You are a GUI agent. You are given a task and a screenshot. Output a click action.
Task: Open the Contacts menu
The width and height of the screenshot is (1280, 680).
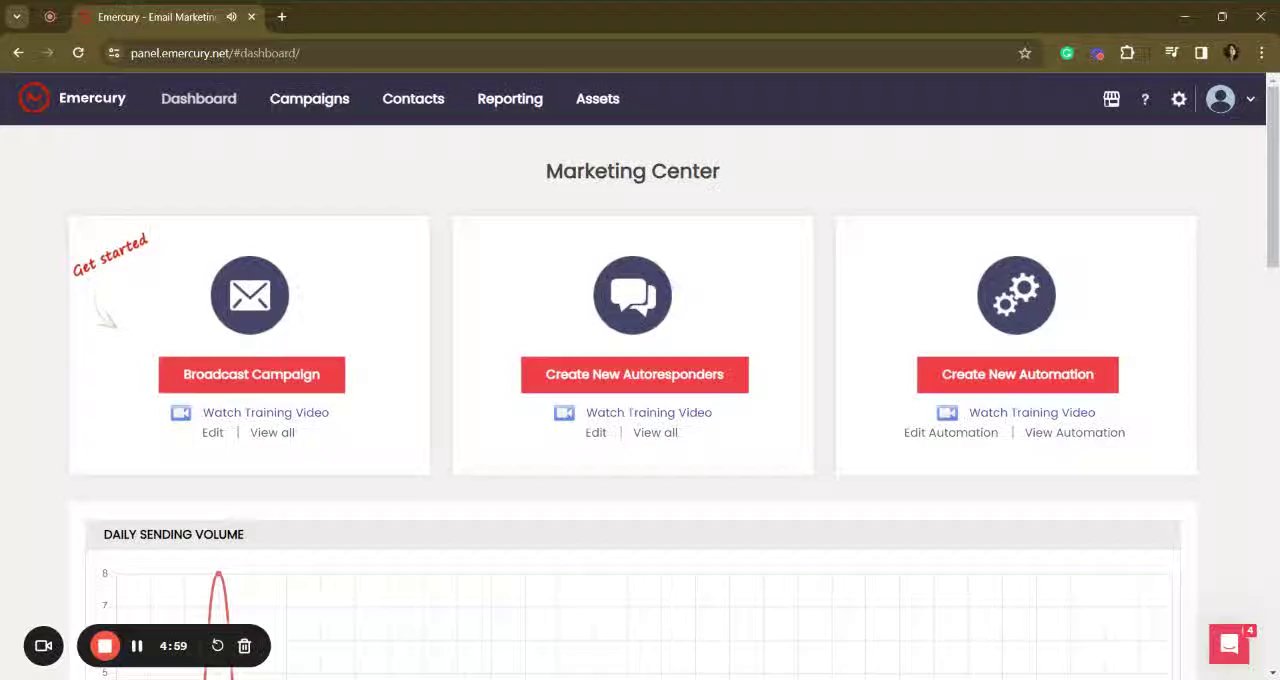click(413, 99)
